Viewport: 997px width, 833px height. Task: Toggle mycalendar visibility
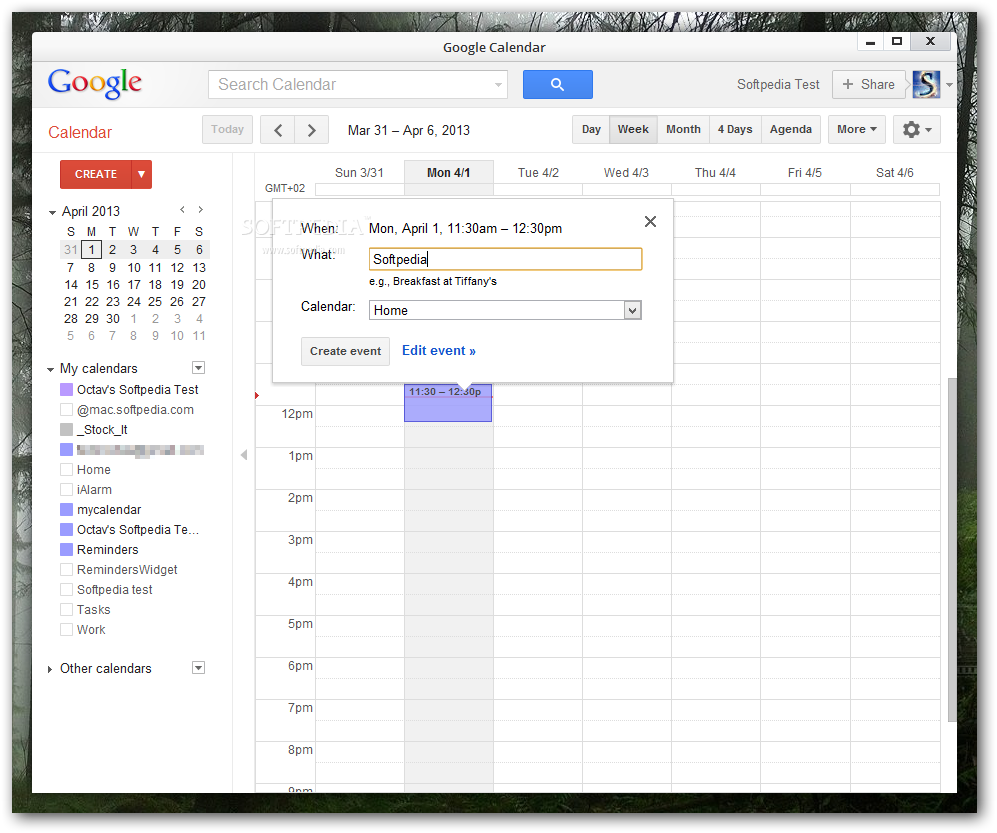coord(66,509)
